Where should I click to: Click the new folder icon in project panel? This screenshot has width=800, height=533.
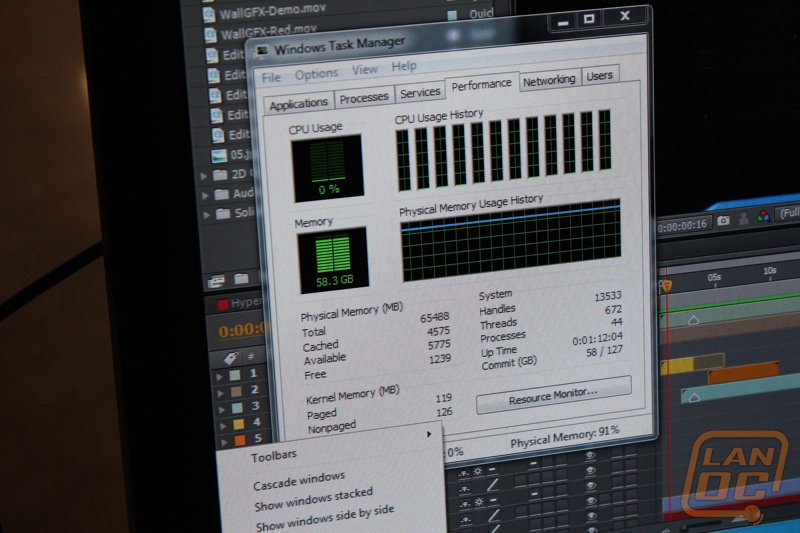pyautogui.click(x=241, y=278)
